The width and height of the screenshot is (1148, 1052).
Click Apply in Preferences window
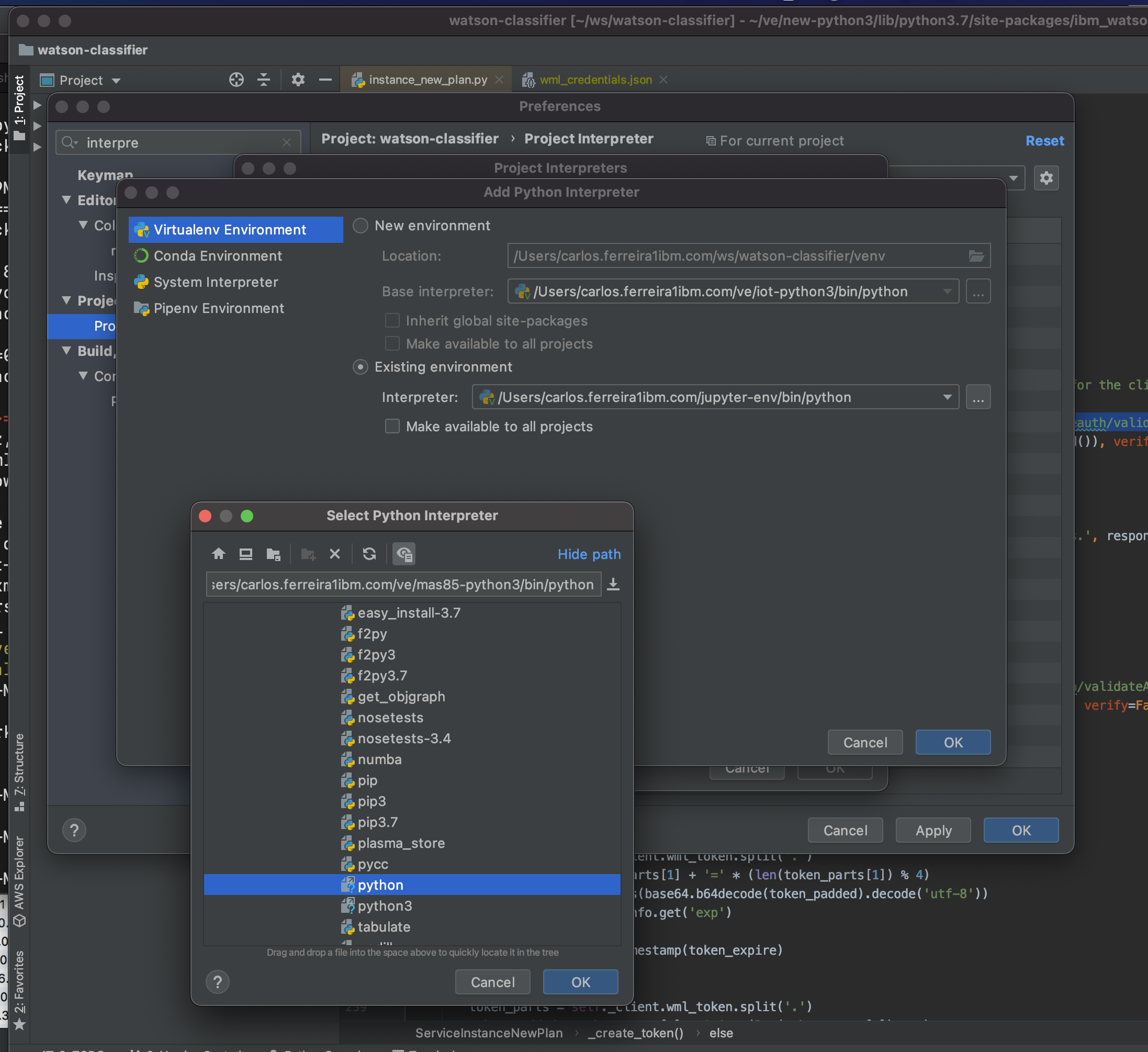coord(933,830)
